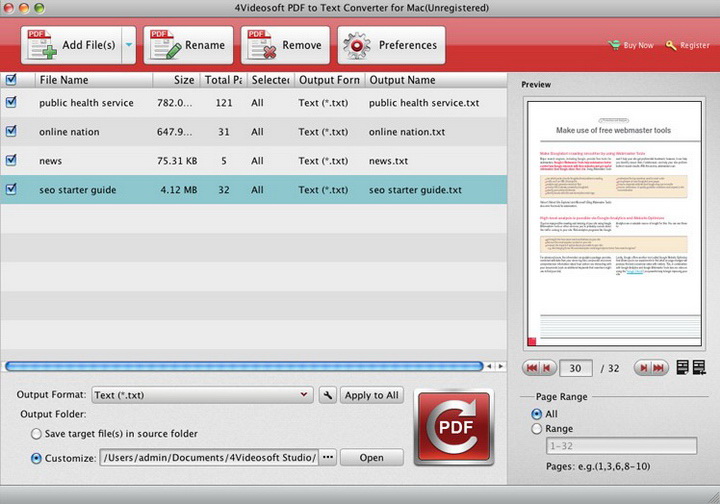Viewport: 720px width, 504px height.
Task: Click the Output Format column header
Action: (329, 80)
